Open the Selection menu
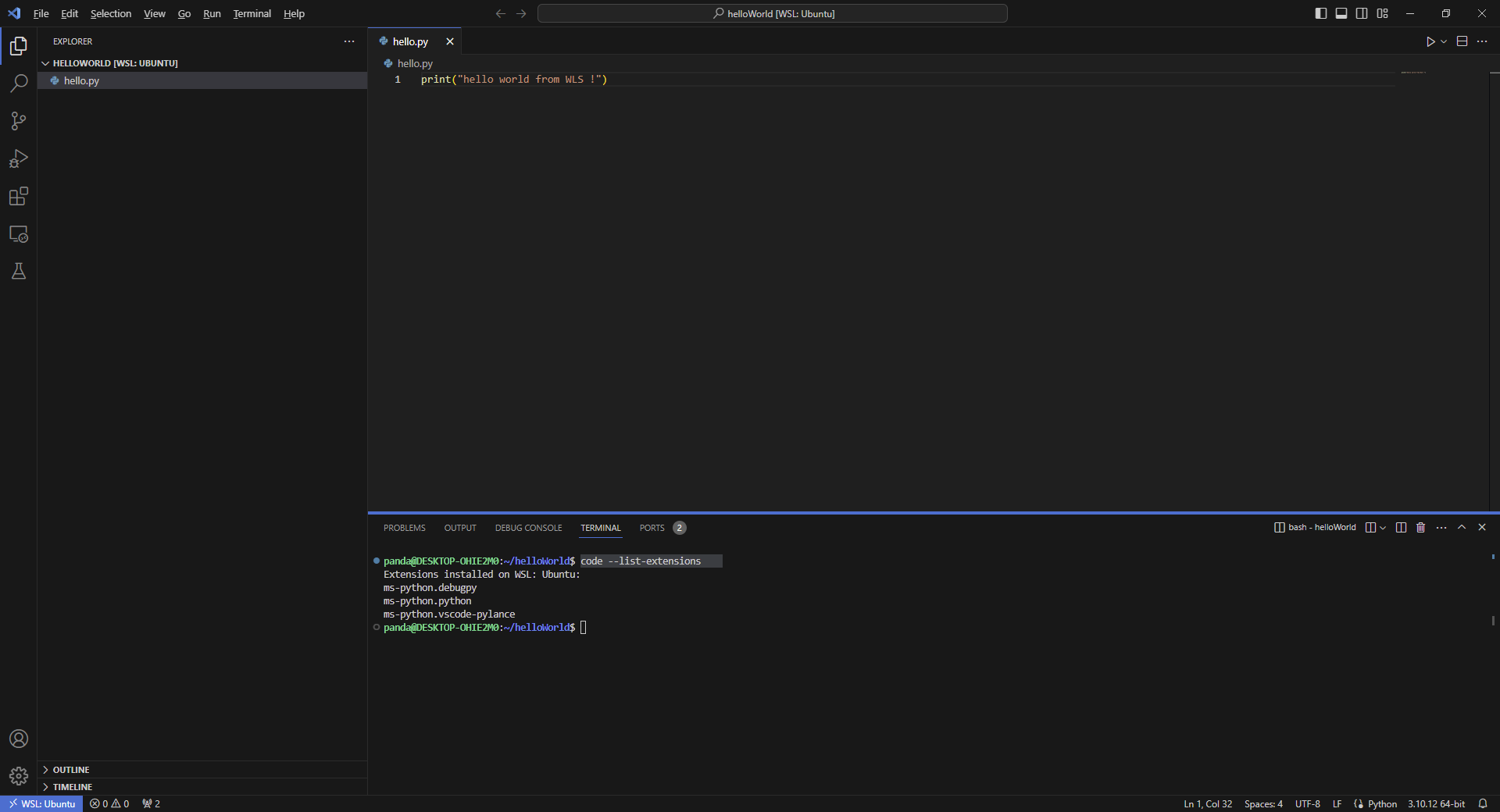 pos(111,13)
